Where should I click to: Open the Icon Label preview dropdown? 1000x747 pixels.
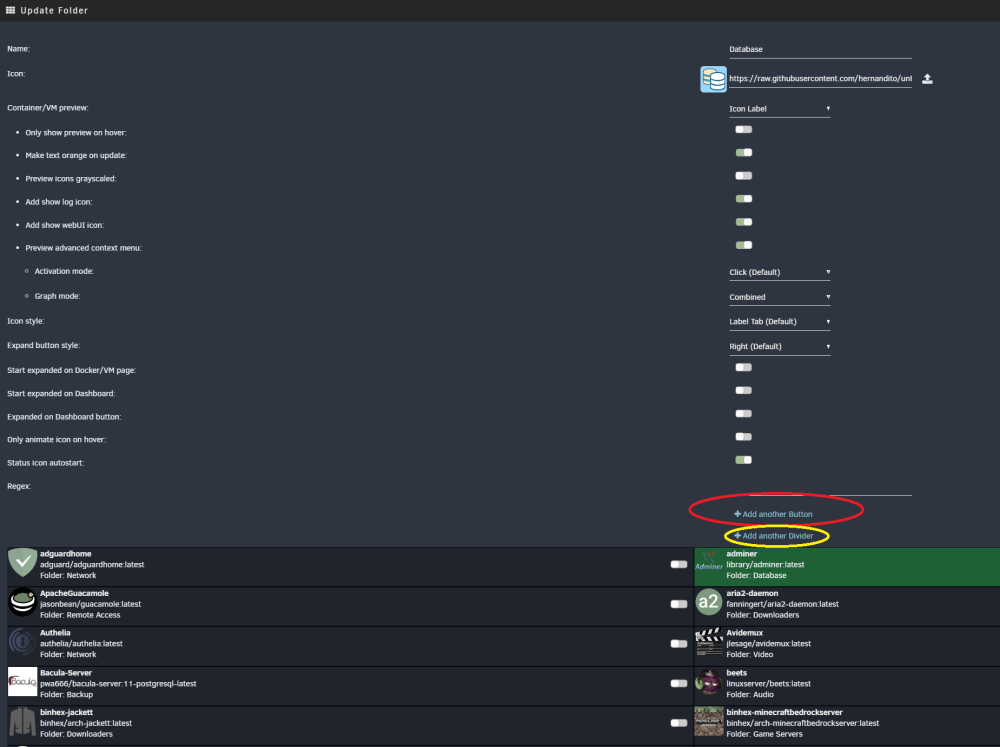click(x=779, y=109)
